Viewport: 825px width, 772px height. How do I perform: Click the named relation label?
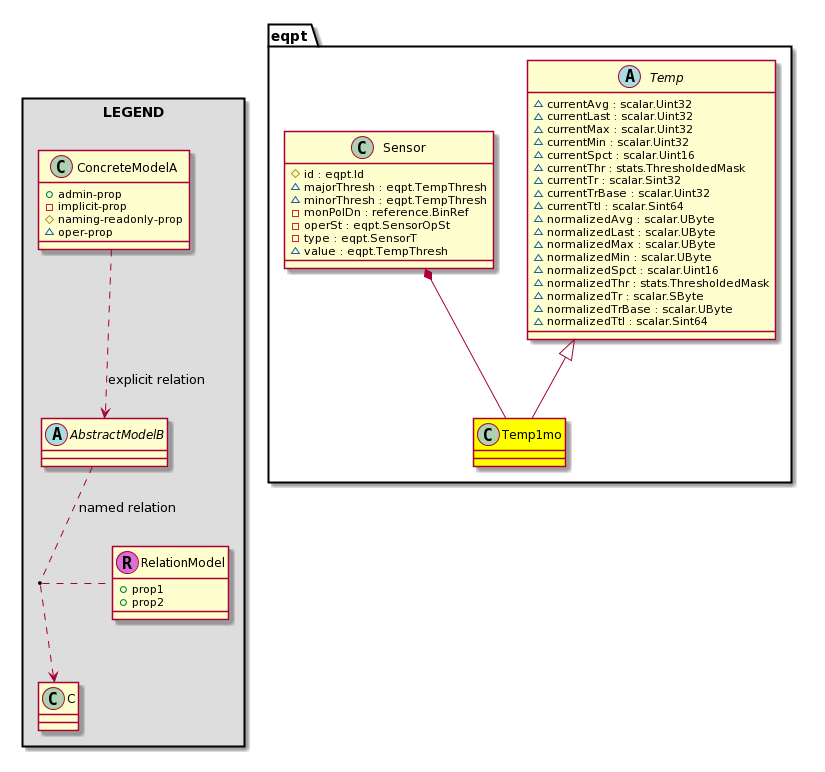(x=127, y=507)
